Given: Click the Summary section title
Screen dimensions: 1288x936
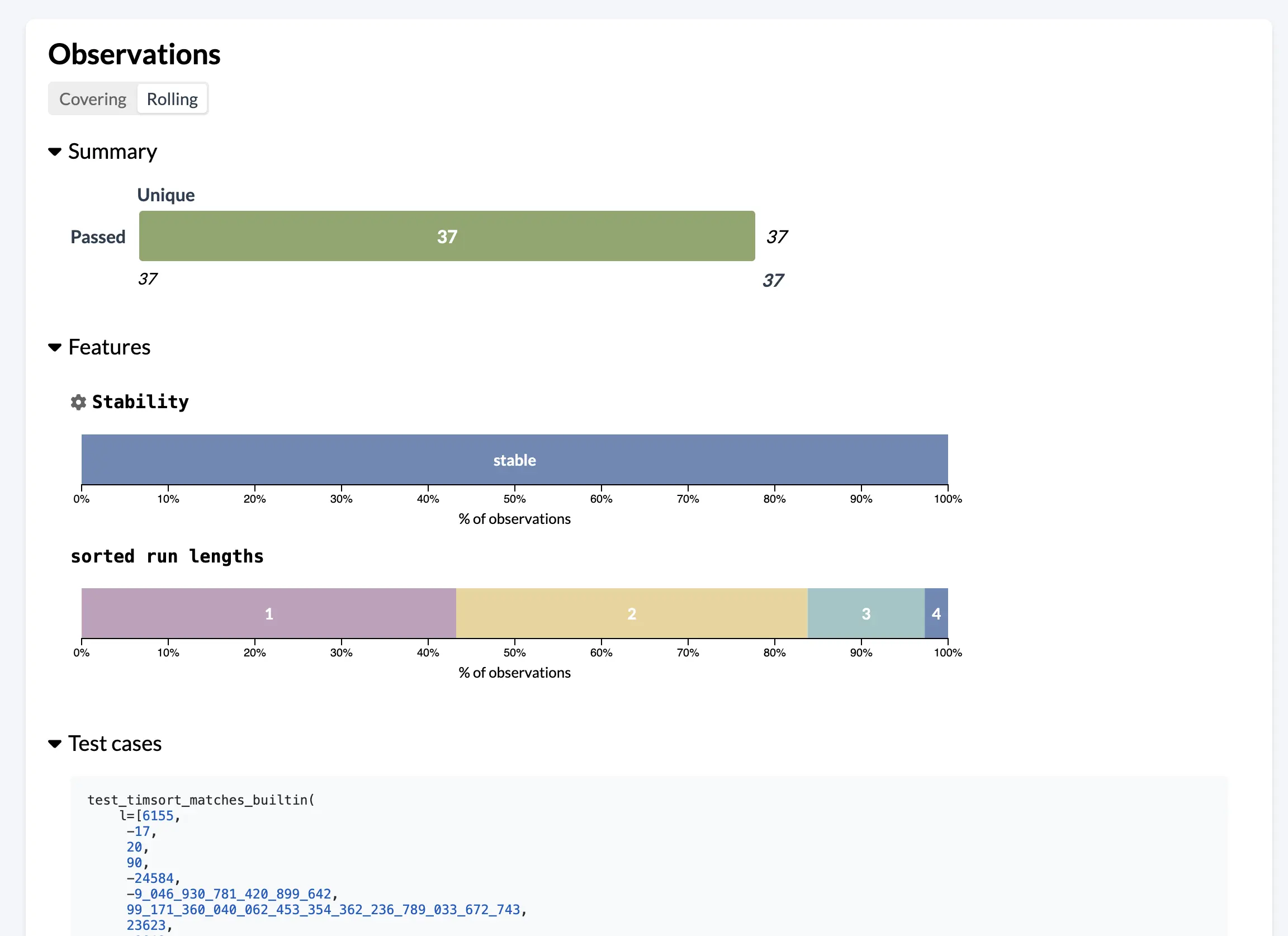Looking at the screenshot, I should pyautogui.click(x=112, y=152).
